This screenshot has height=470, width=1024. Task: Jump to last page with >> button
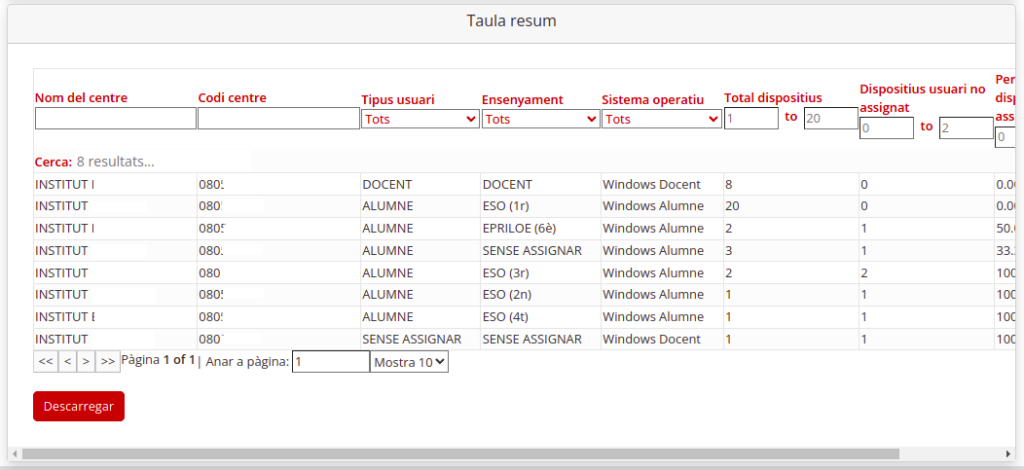108,361
